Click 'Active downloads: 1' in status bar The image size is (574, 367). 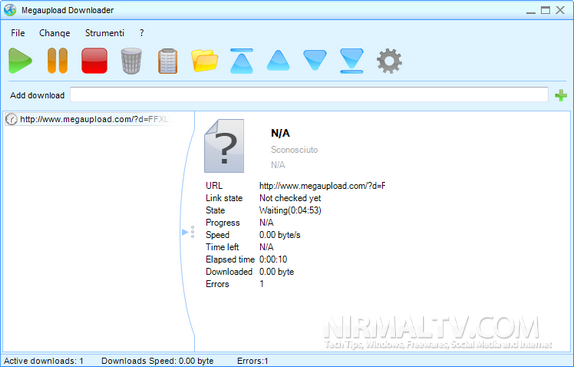44,361
